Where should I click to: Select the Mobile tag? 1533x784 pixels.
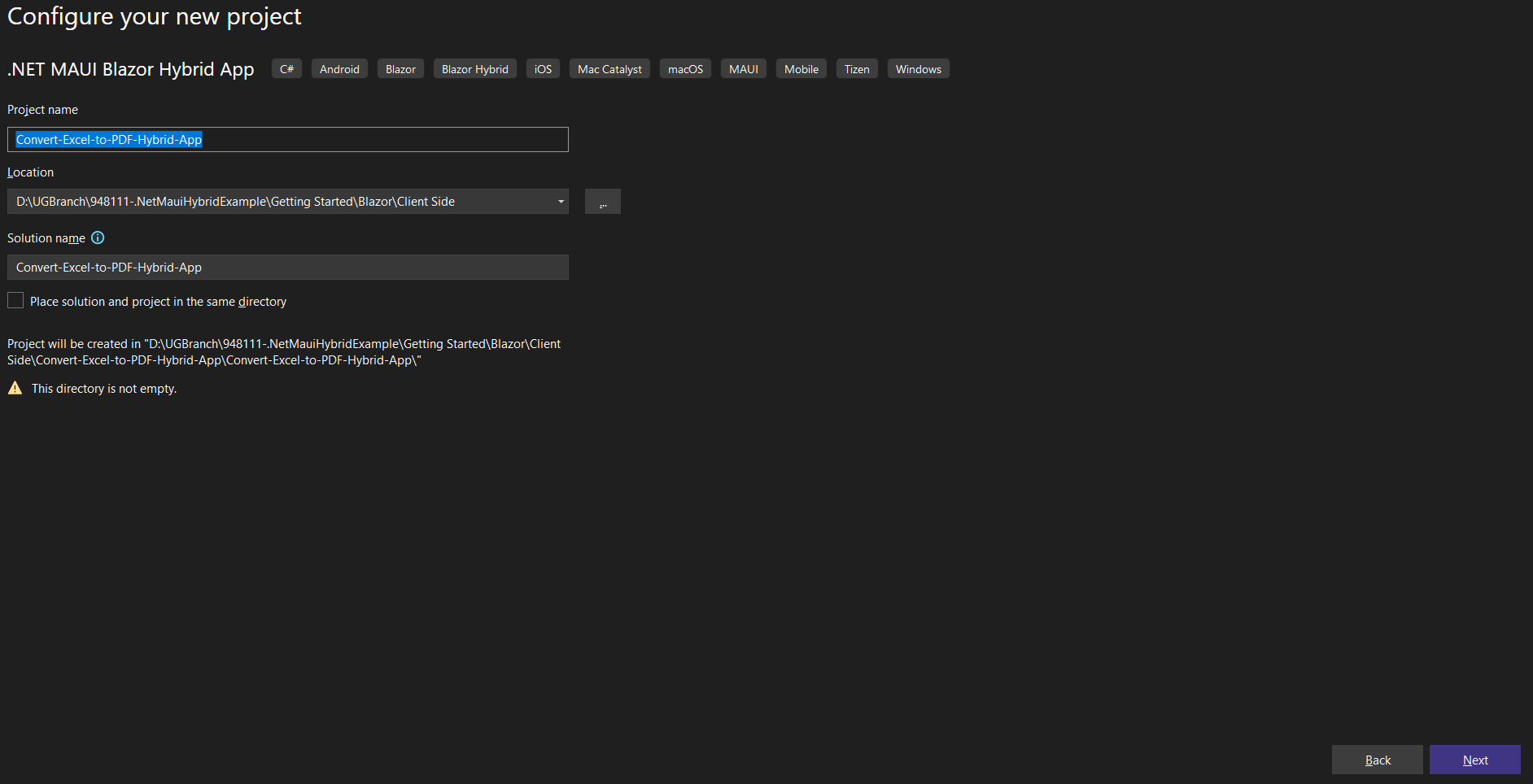[x=800, y=68]
